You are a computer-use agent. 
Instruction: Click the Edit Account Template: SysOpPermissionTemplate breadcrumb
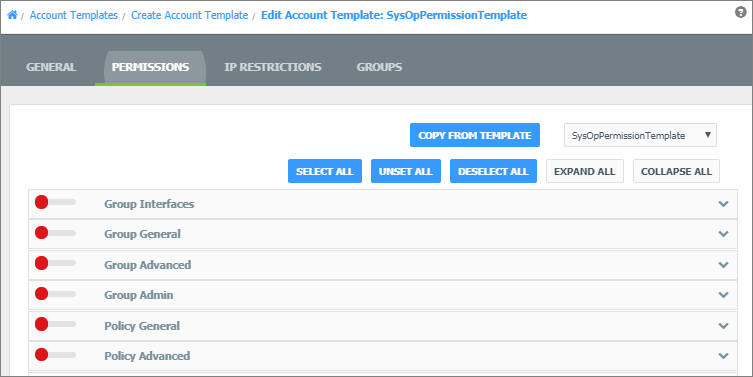point(394,15)
